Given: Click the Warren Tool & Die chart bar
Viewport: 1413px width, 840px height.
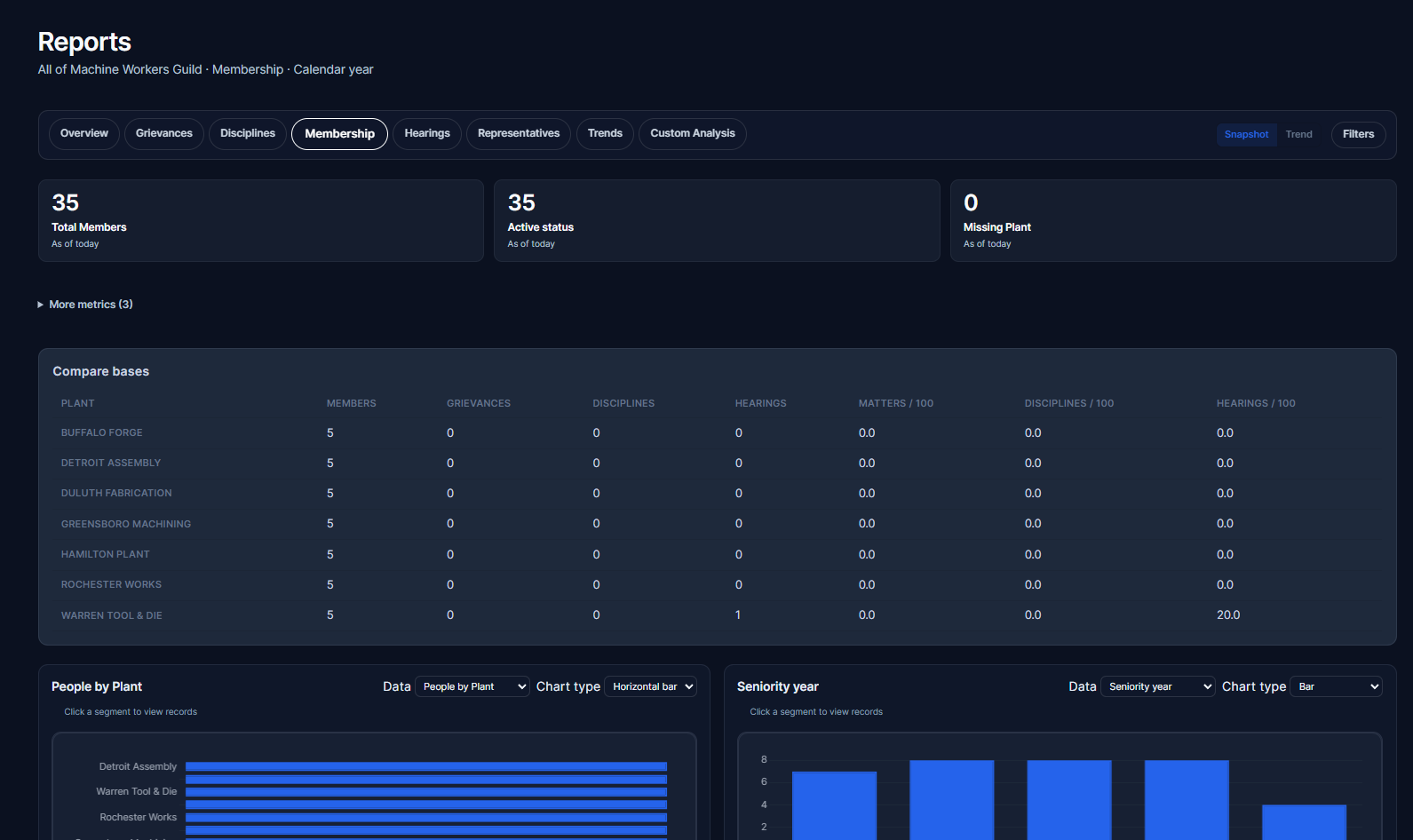Looking at the screenshot, I should coord(426,792).
